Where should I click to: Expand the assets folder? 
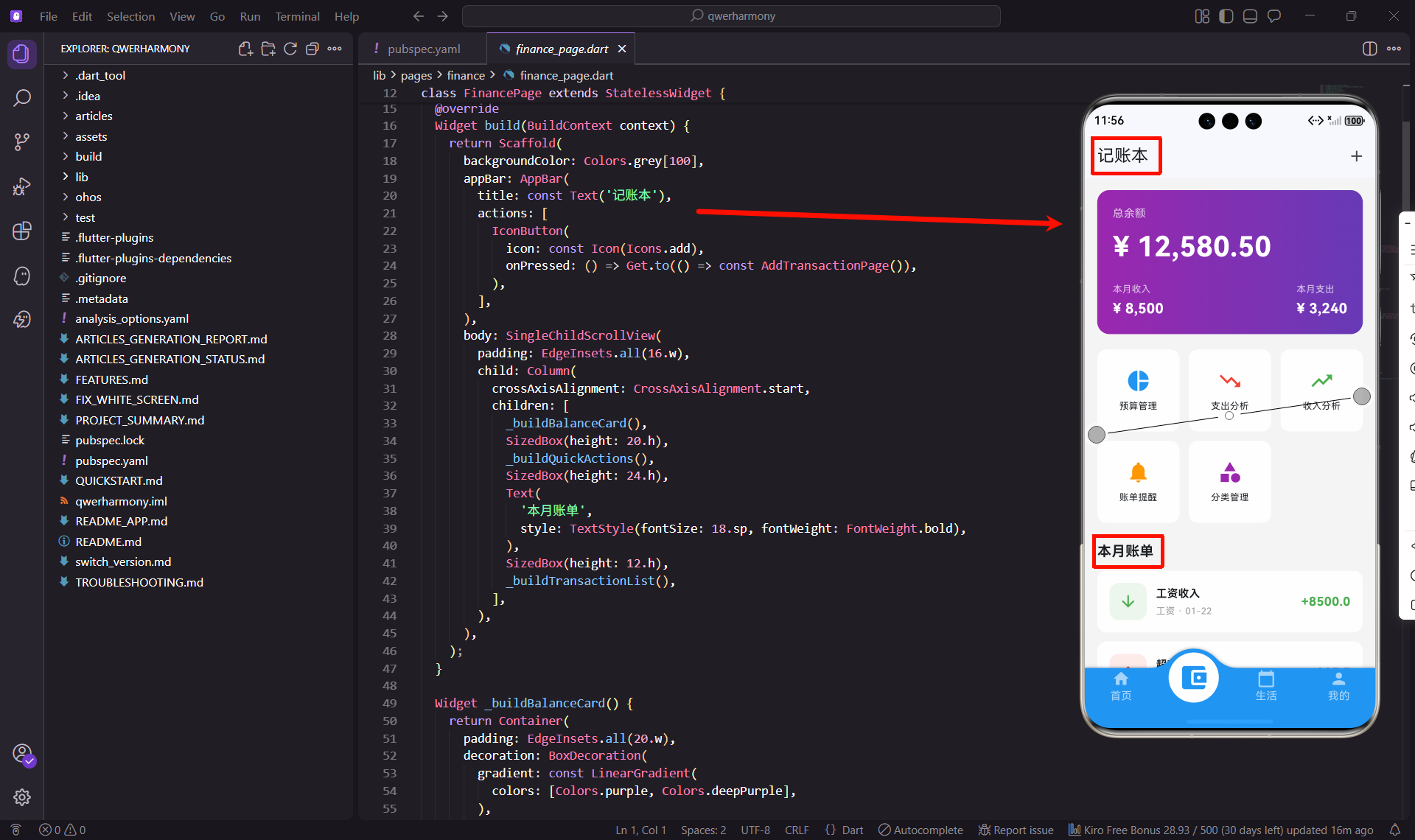coord(91,136)
